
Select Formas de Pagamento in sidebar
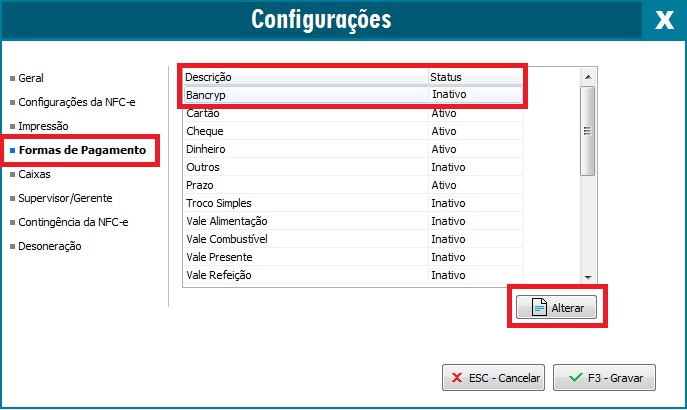[82, 150]
